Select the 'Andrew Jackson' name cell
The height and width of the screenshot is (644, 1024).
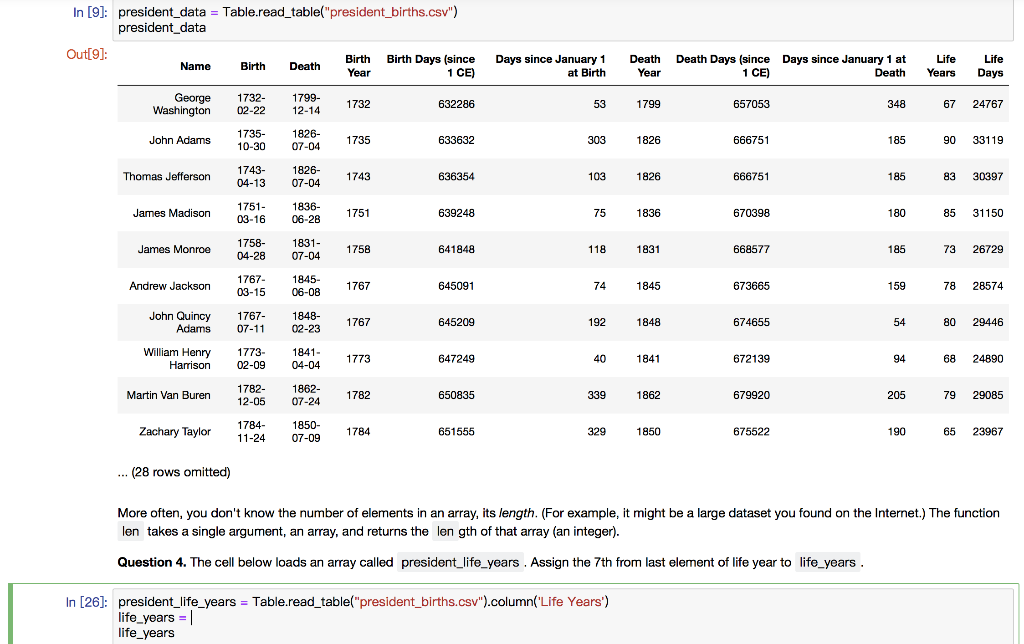tap(170, 286)
